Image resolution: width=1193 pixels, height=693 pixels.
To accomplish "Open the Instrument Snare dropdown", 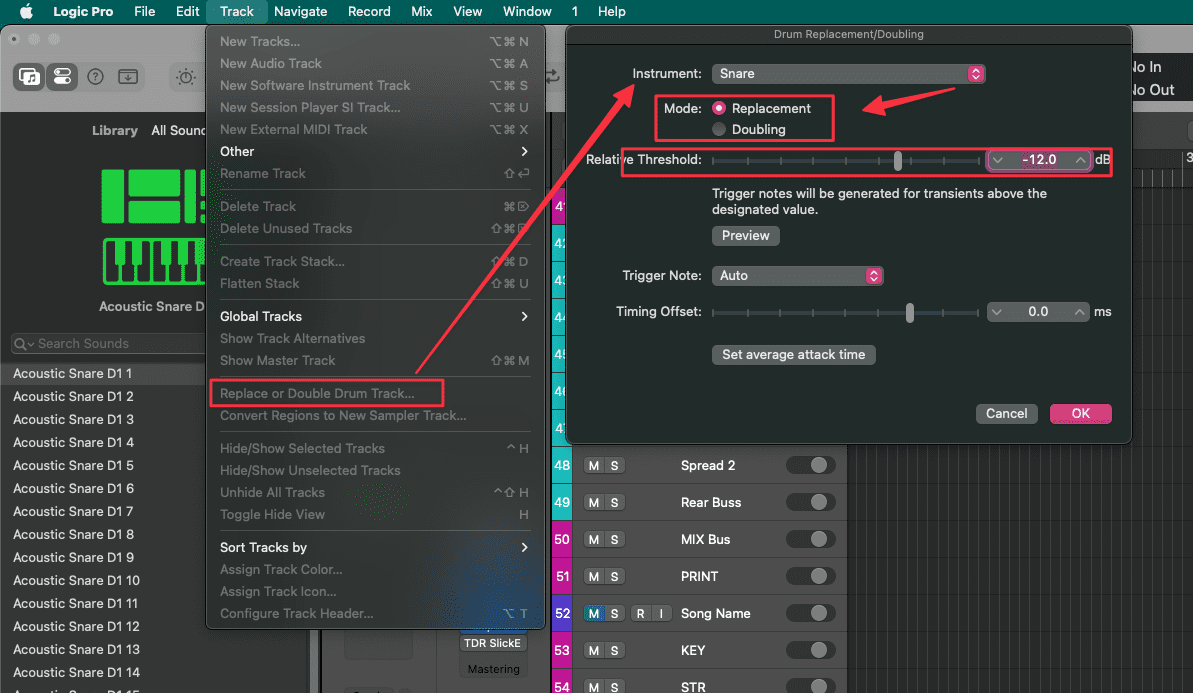I will point(848,74).
